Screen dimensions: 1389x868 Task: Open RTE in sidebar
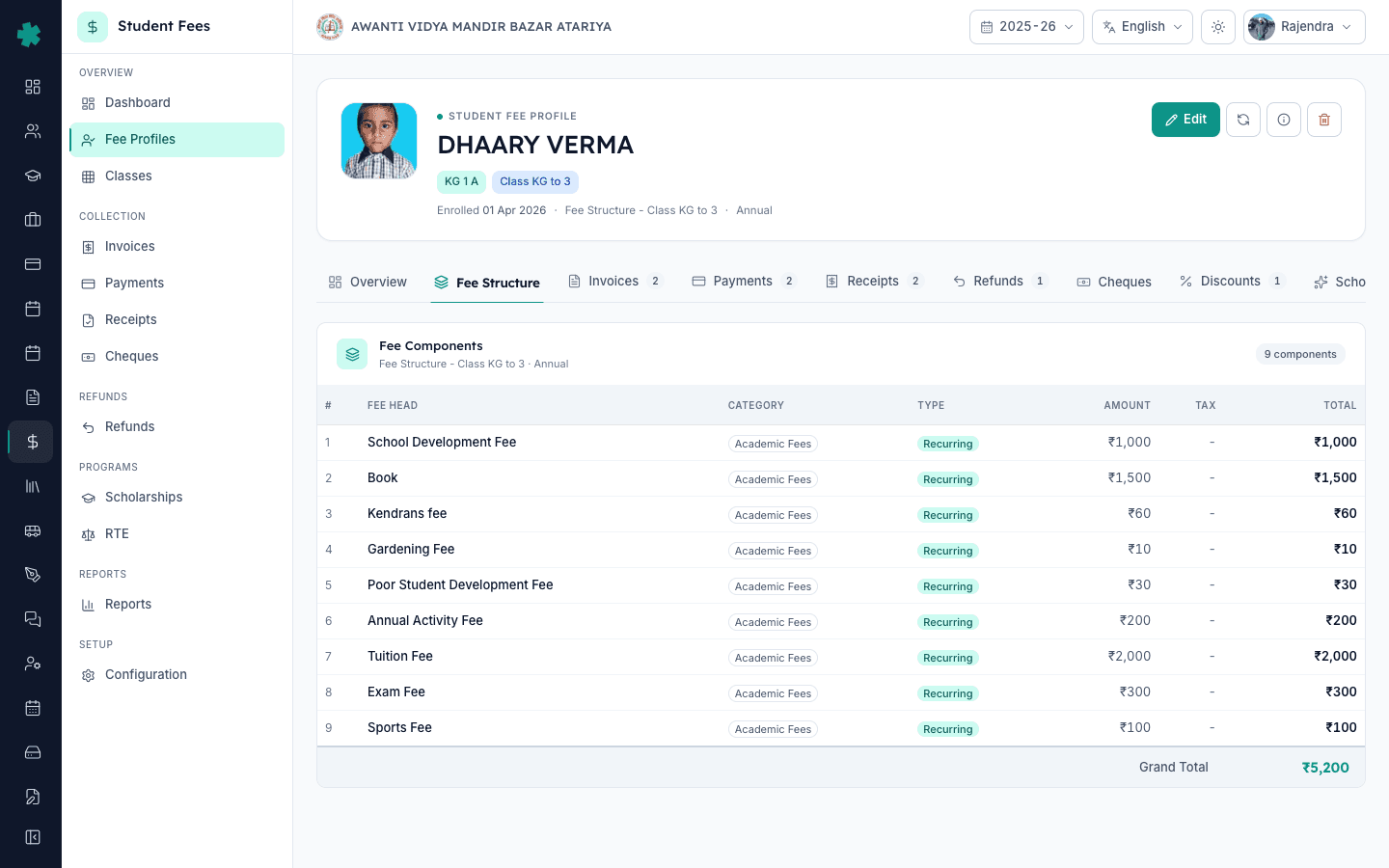pos(177,534)
